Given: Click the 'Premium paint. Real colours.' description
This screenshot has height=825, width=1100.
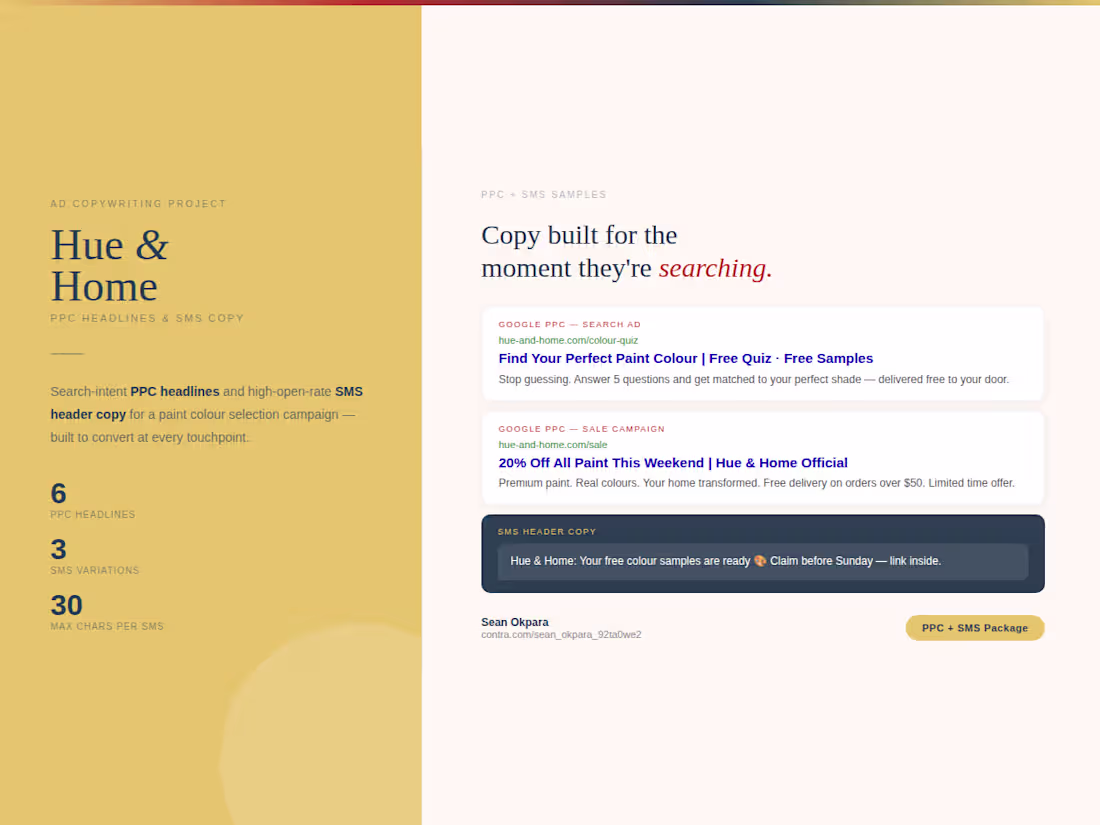Looking at the screenshot, I should 756,483.
